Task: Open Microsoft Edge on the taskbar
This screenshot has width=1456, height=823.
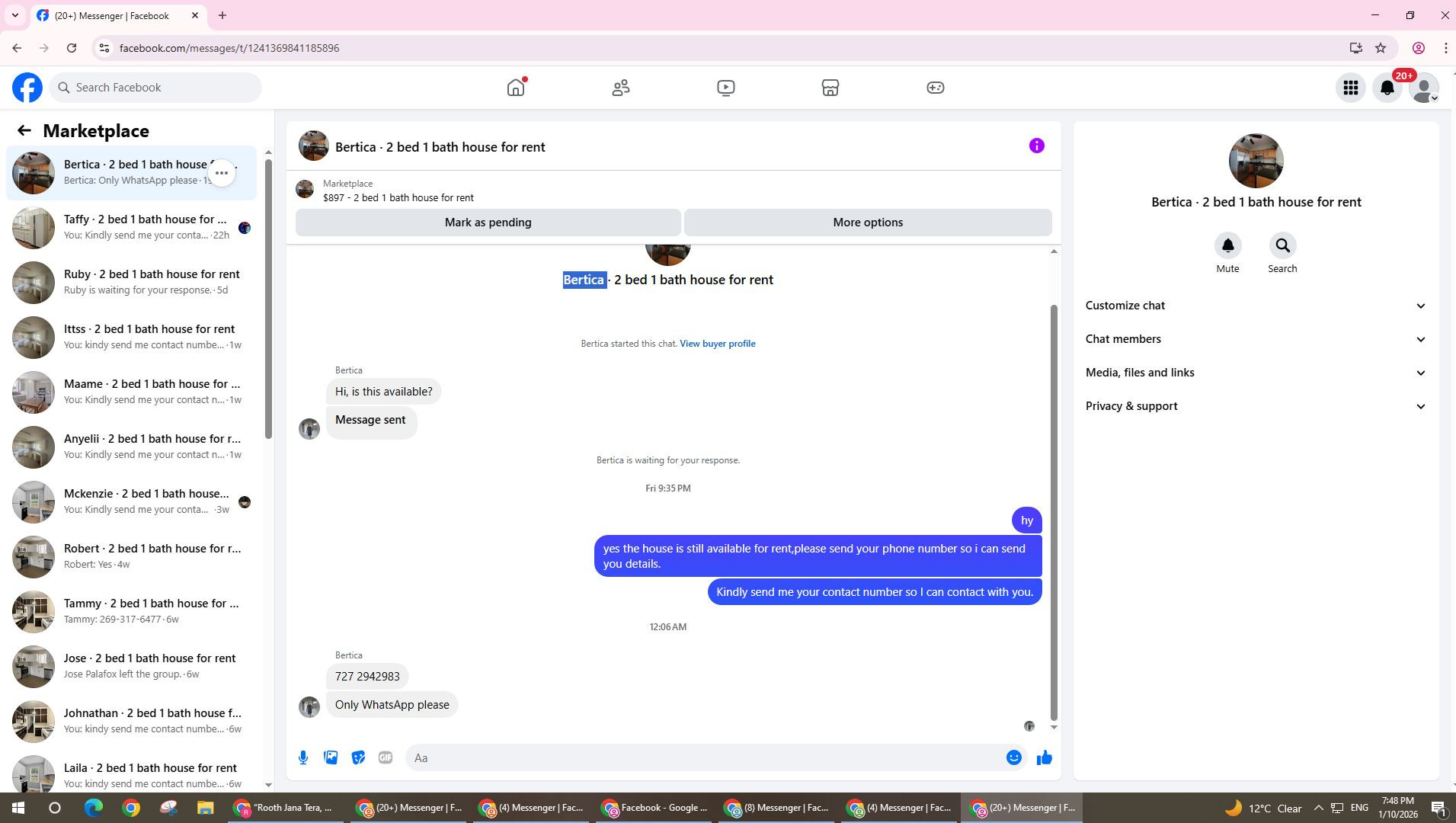Action: (93, 808)
